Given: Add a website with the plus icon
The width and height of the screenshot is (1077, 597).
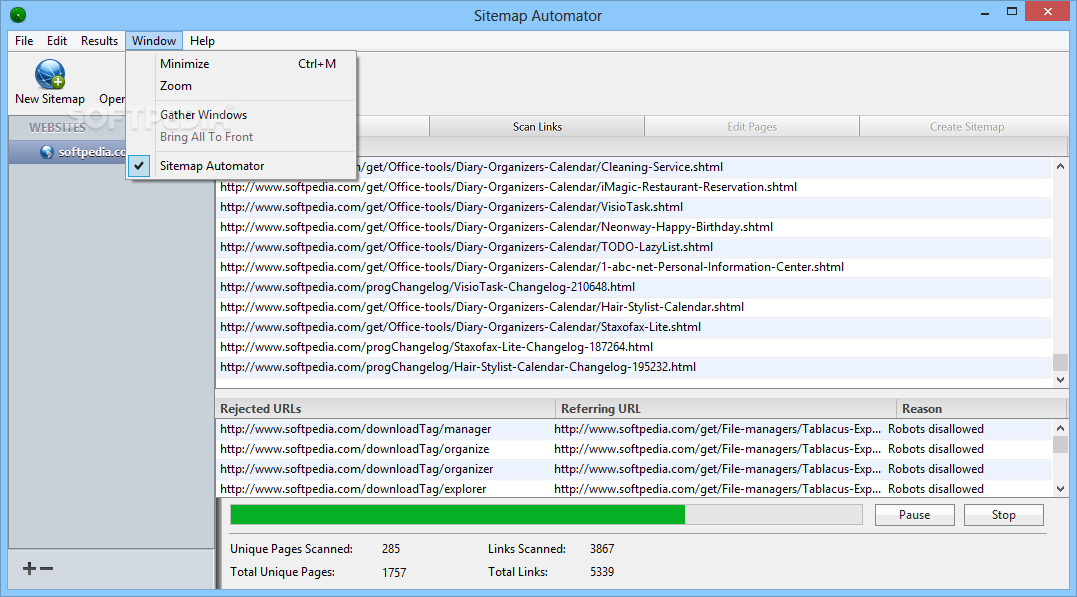Looking at the screenshot, I should (x=29, y=568).
